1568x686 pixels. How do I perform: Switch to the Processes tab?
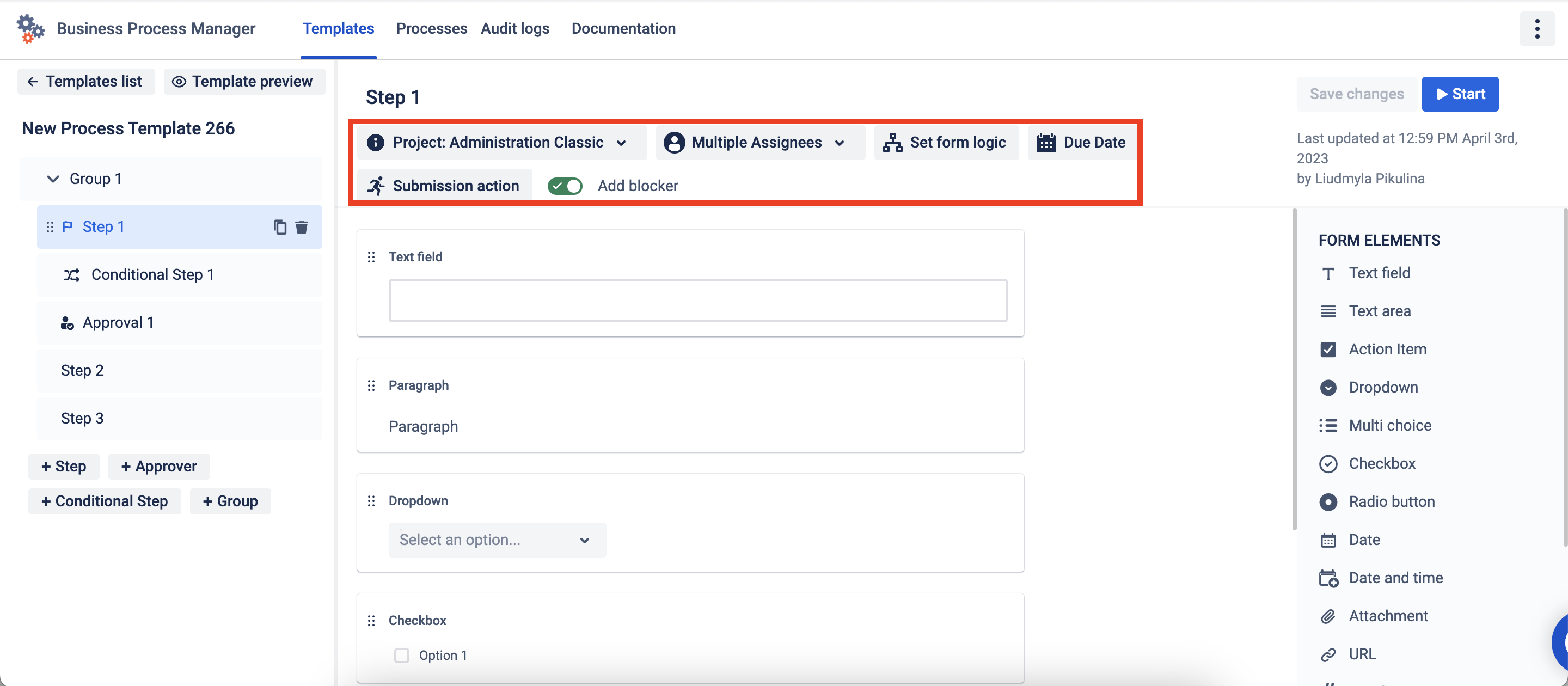coord(431,29)
